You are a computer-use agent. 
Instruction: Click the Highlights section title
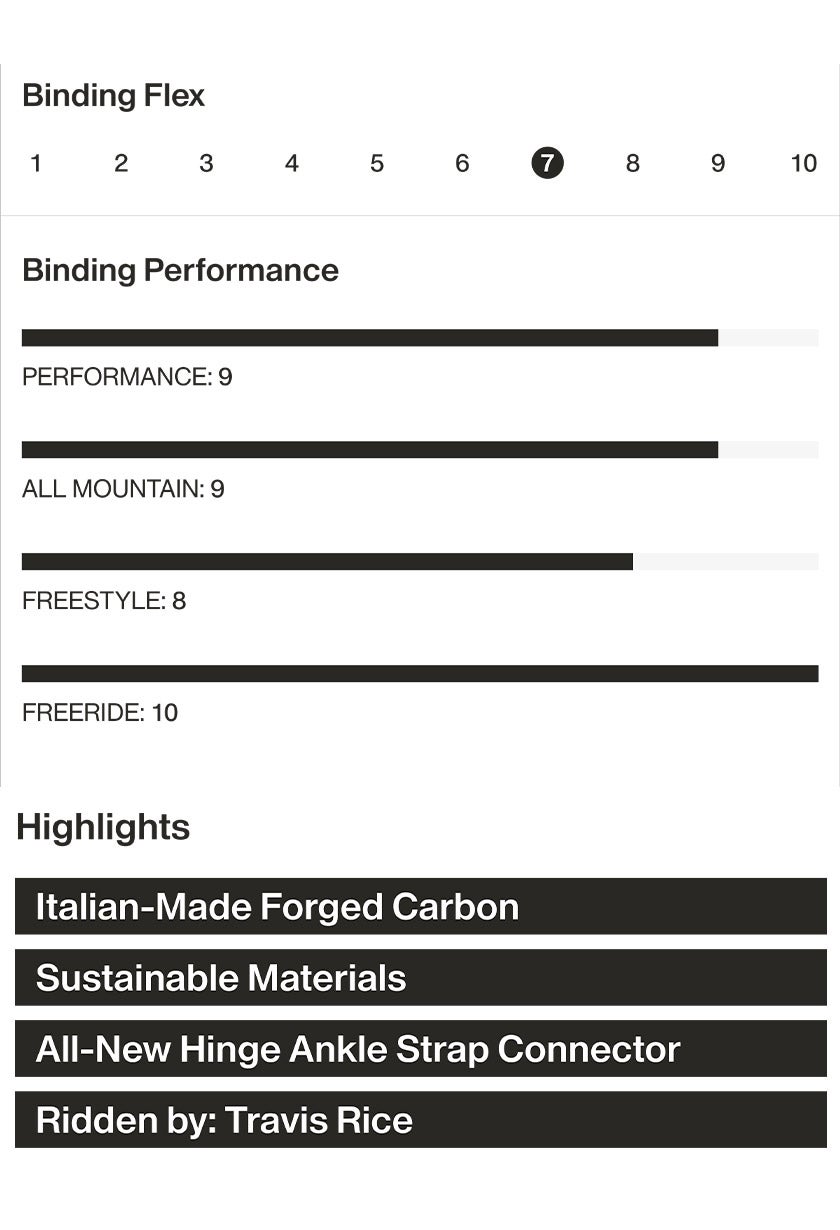[x=103, y=827]
